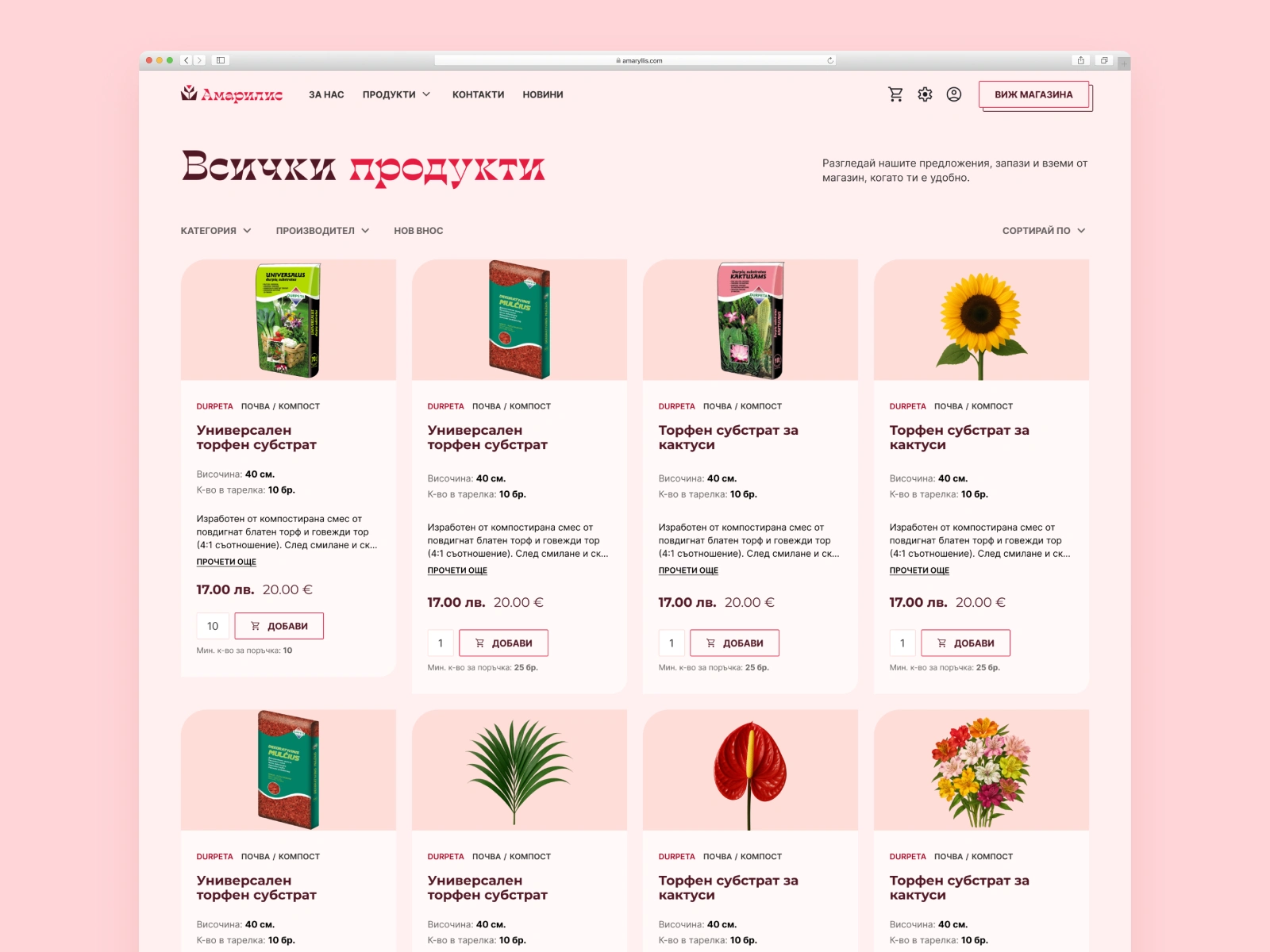Screen dimensions: 1270x952
Task: Open the НОВИНИ navigation item
Action: pos(543,94)
